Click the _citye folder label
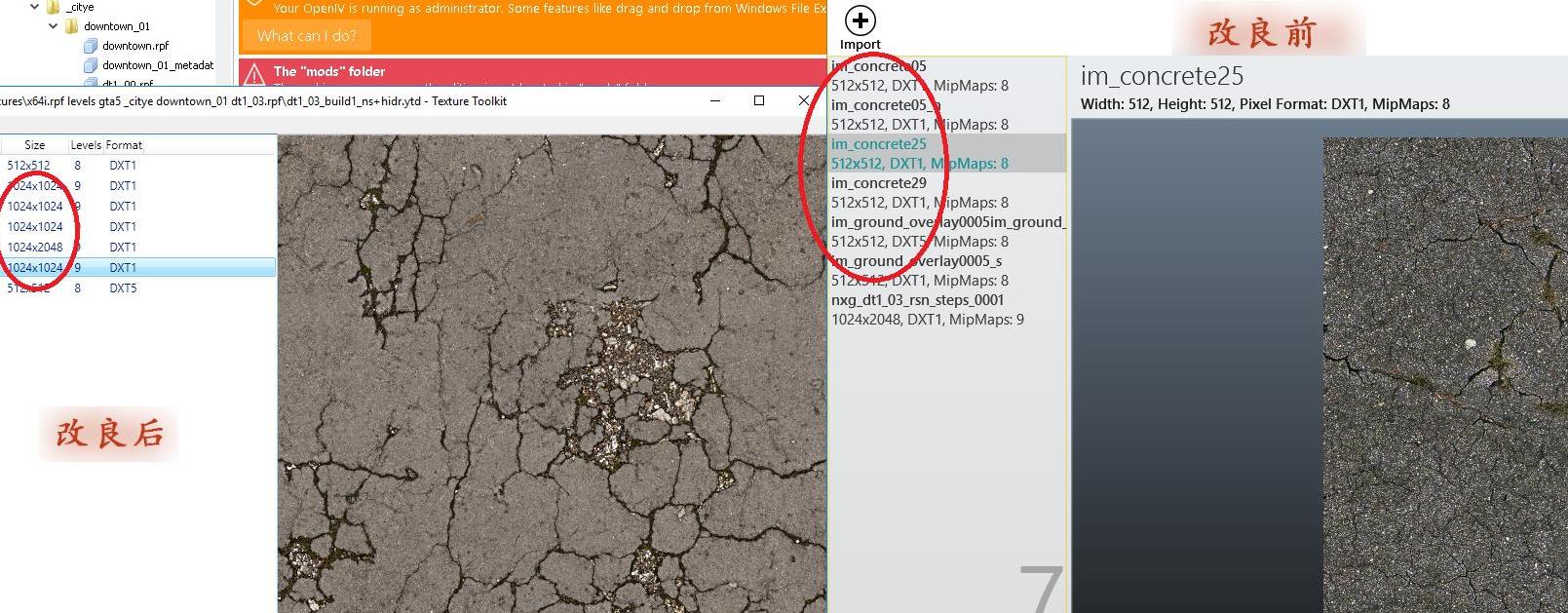 [x=81, y=7]
